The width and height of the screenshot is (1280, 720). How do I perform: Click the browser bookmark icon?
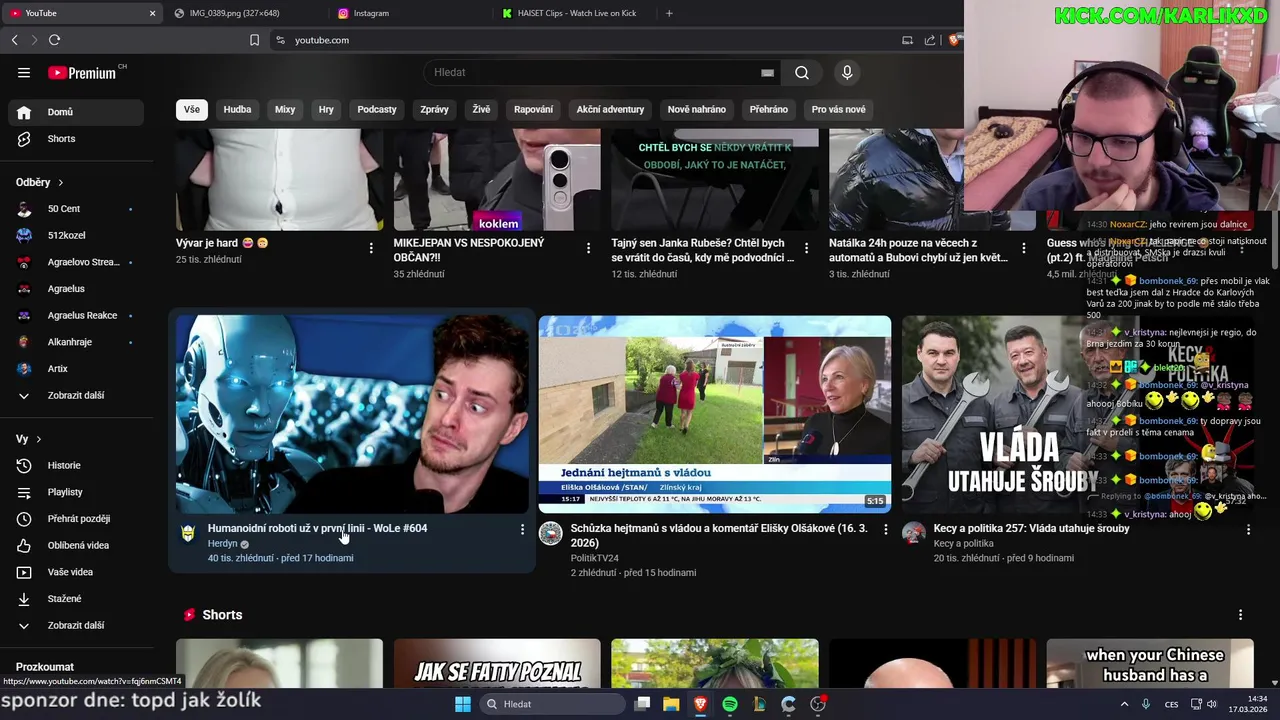tap(254, 40)
